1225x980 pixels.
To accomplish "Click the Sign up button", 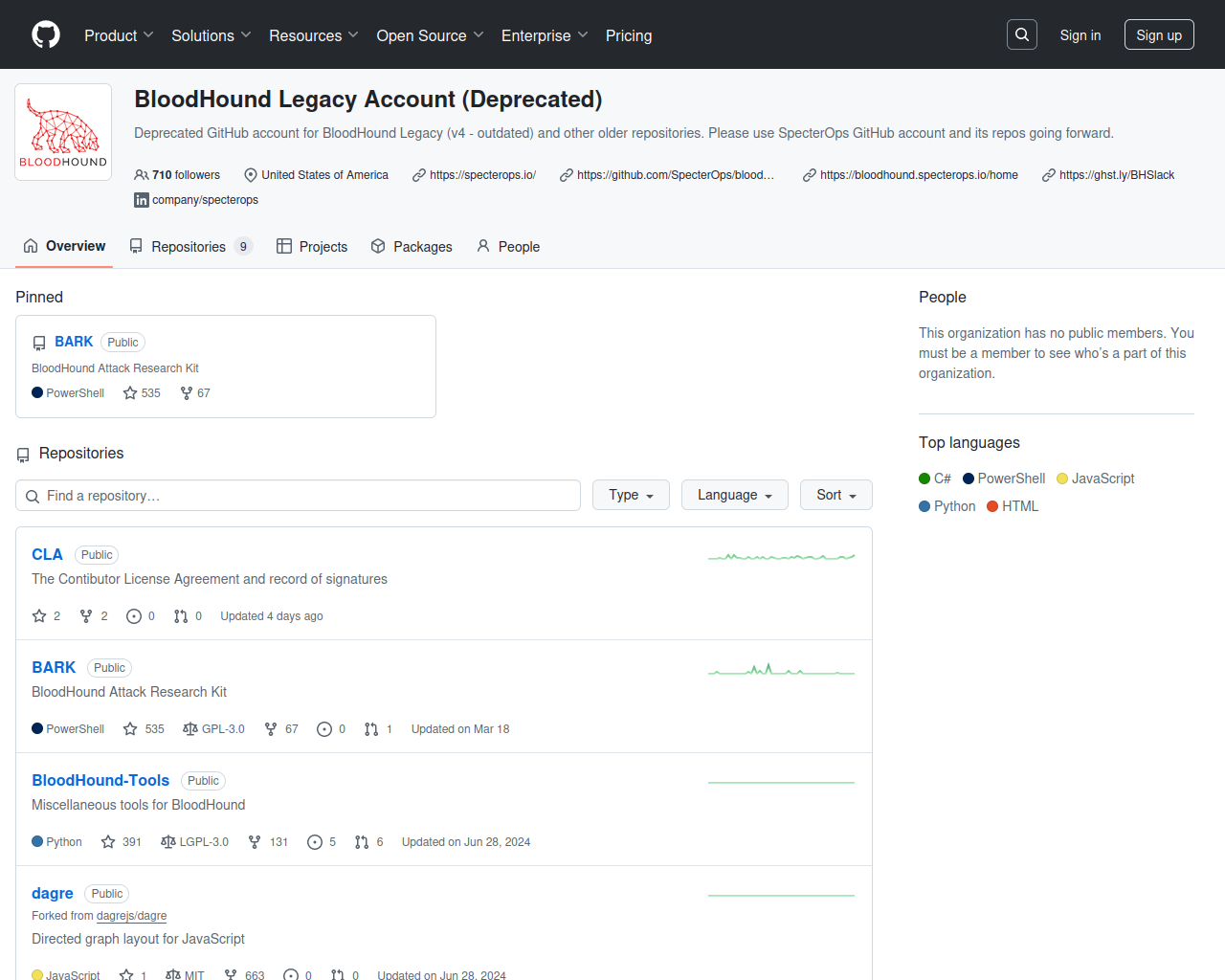I will [1159, 34].
